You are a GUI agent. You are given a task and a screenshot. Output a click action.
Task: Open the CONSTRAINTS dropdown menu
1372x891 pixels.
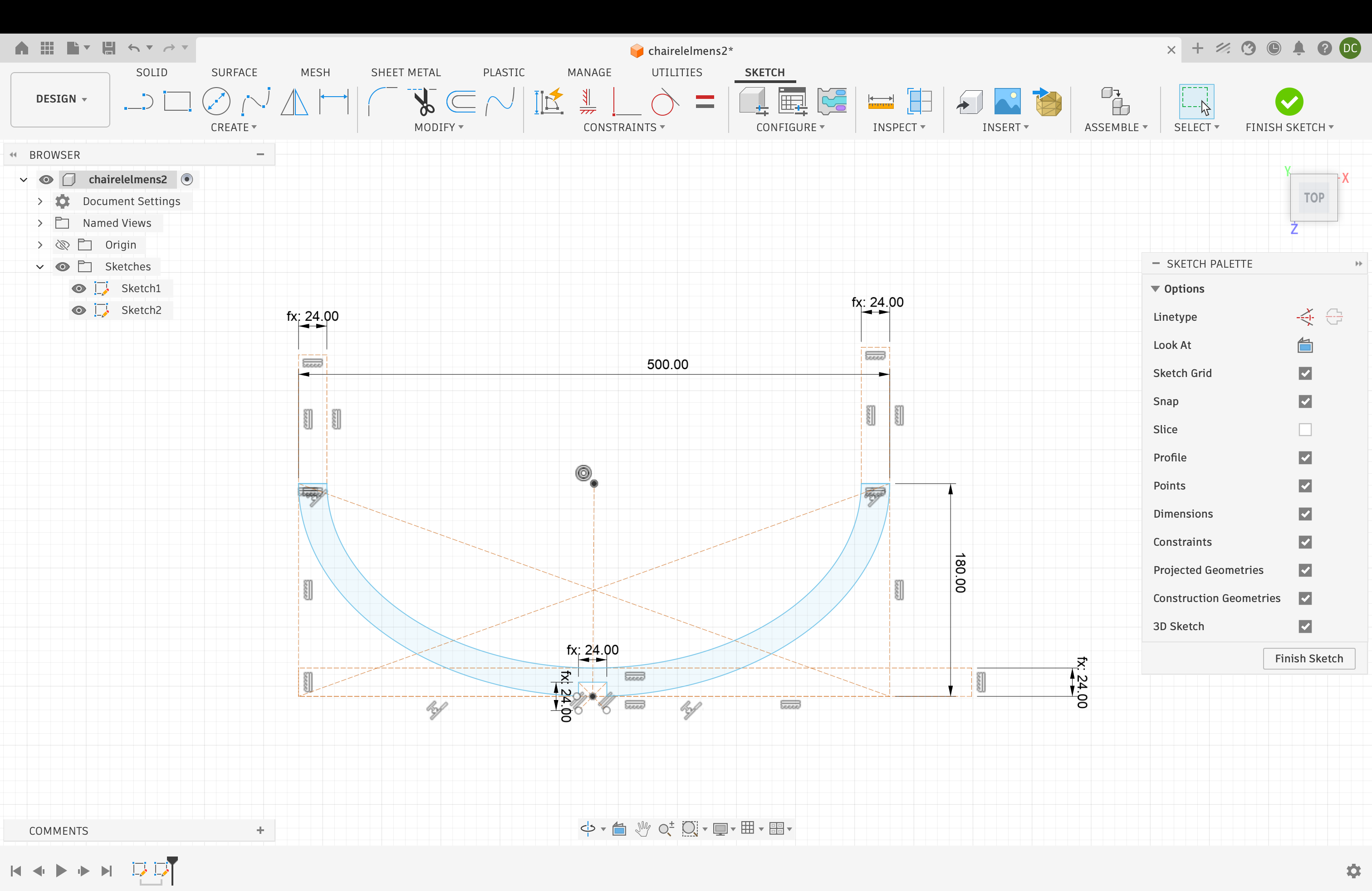624,127
